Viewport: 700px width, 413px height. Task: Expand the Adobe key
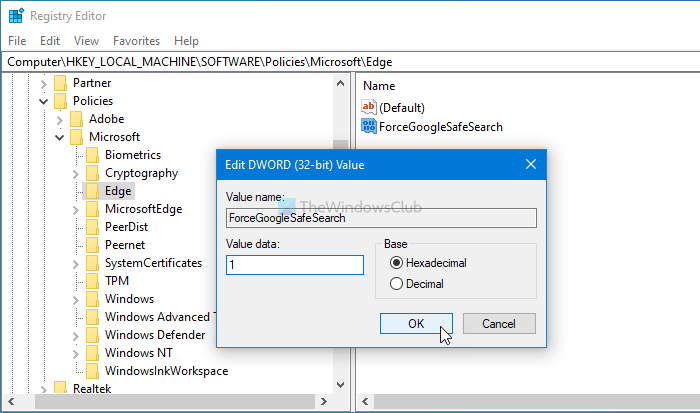59,120
